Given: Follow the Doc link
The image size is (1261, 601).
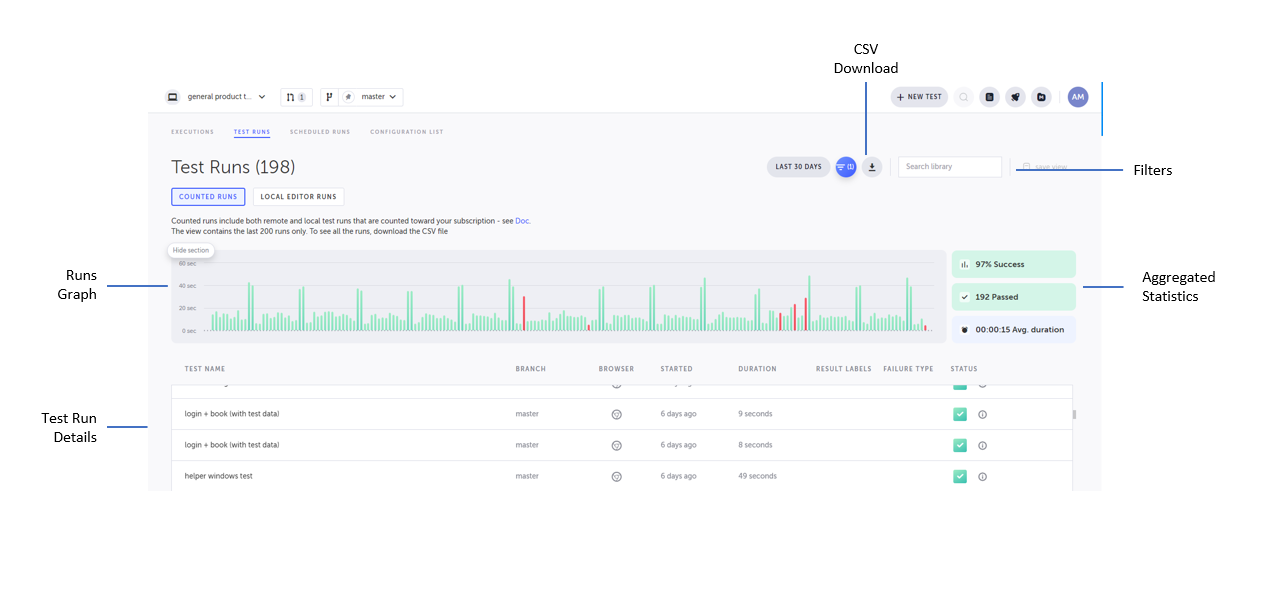Looking at the screenshot, I should (x=522, y=221).
